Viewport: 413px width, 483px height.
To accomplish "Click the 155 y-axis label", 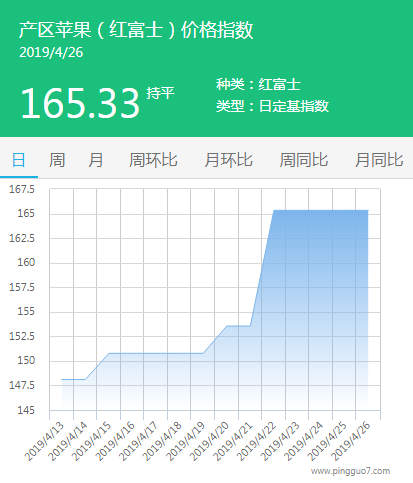I will coord(26,311).
